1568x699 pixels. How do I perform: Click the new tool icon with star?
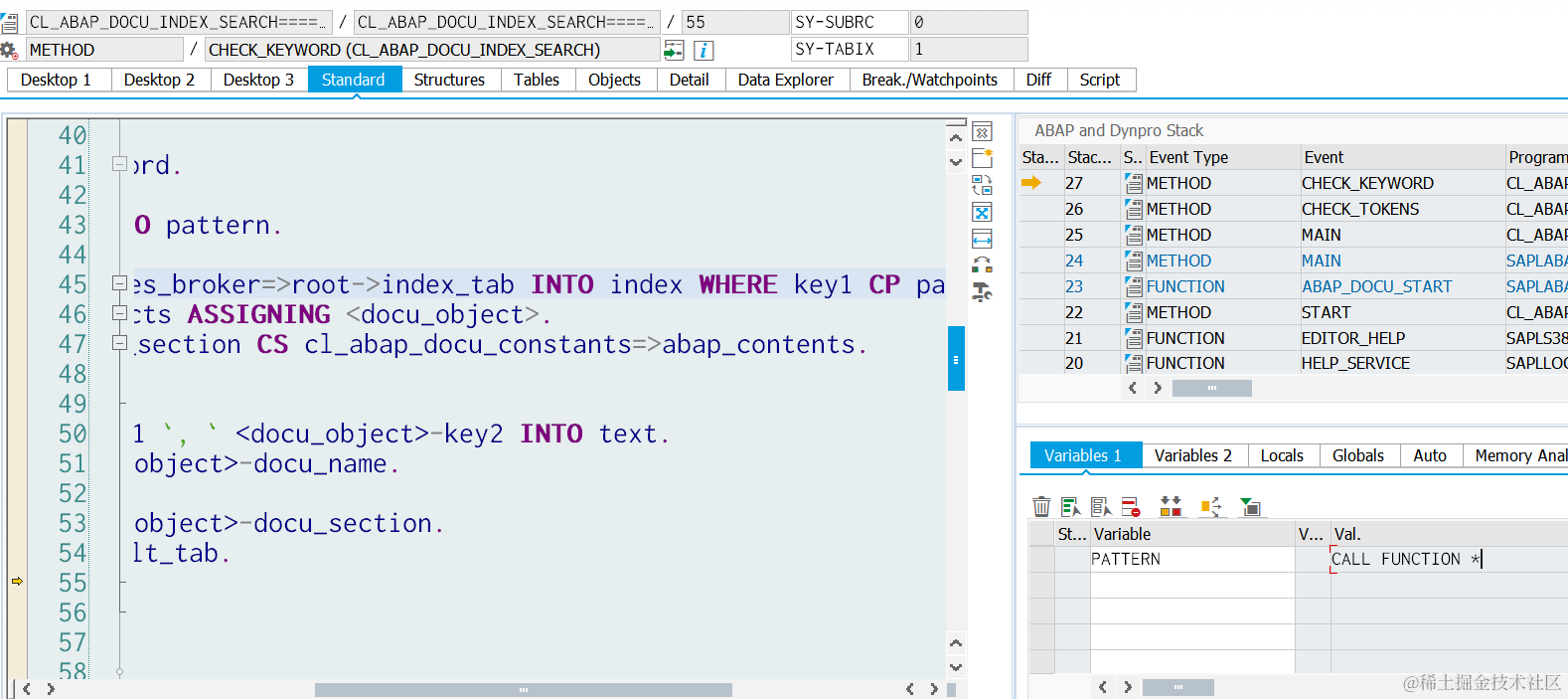pos(982,158)
